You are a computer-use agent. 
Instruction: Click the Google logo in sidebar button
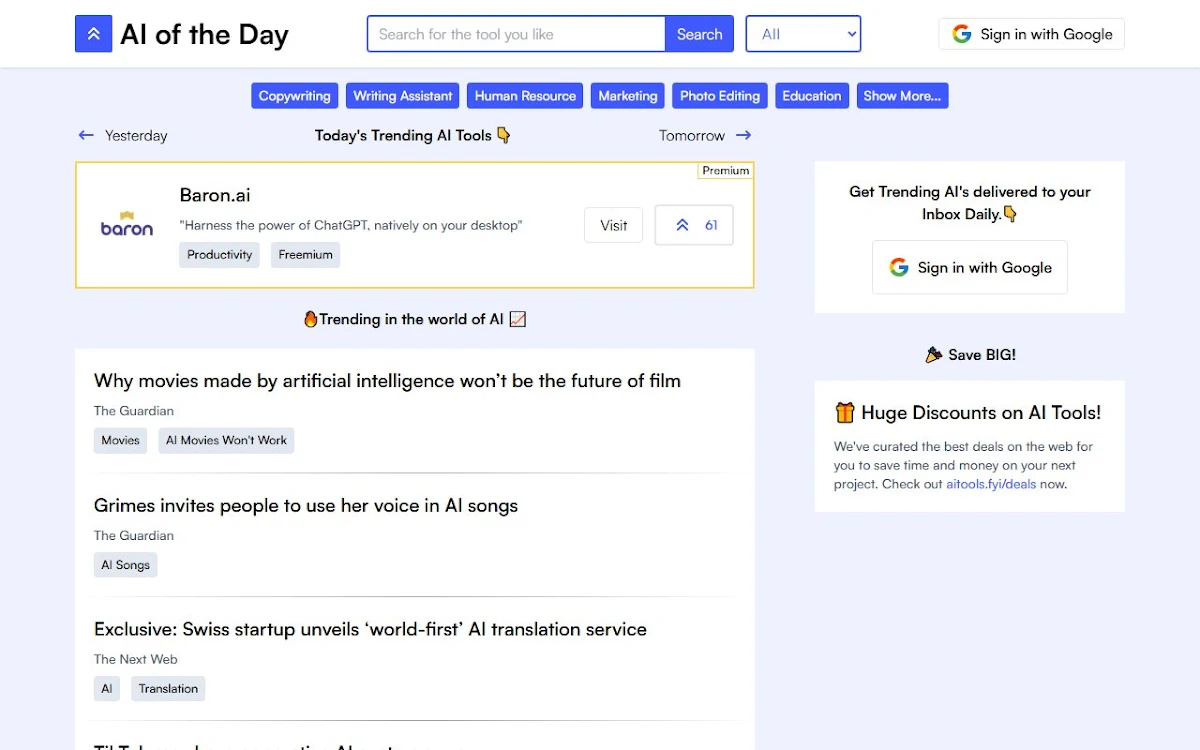coord(899,267)
